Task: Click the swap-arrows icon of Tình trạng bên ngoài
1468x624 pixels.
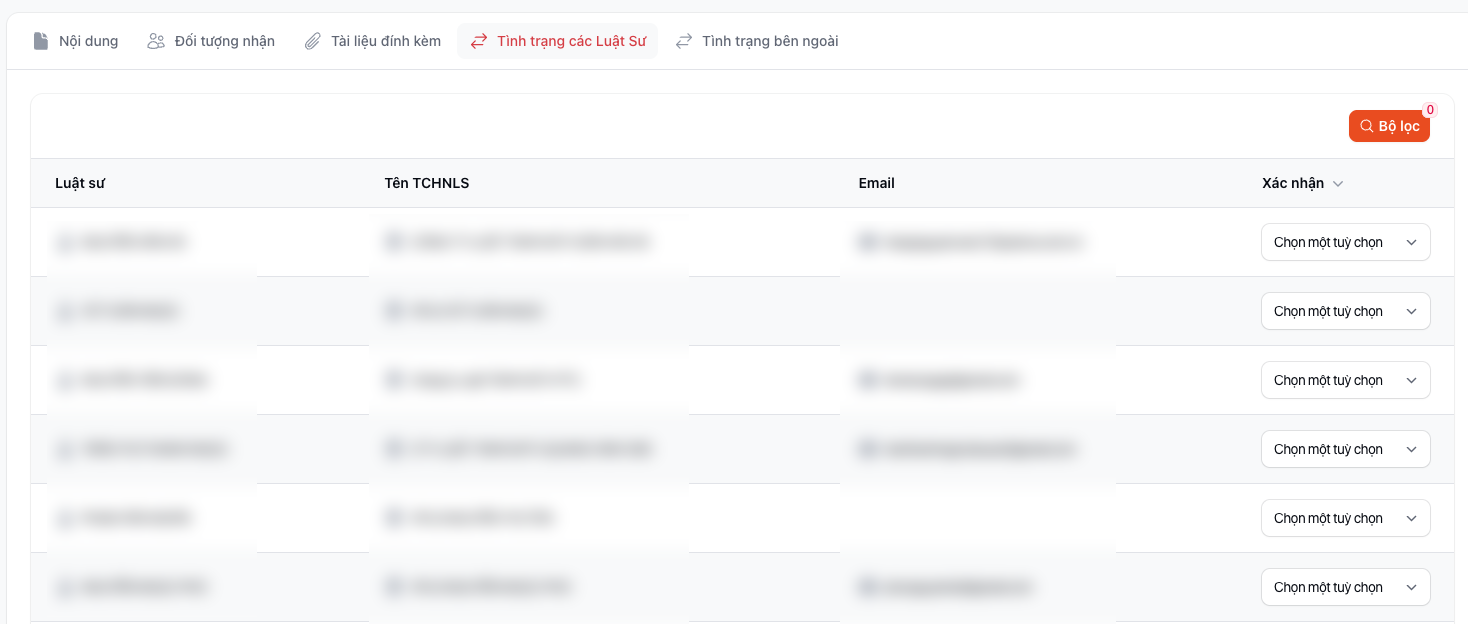Action: pos(684,41)
